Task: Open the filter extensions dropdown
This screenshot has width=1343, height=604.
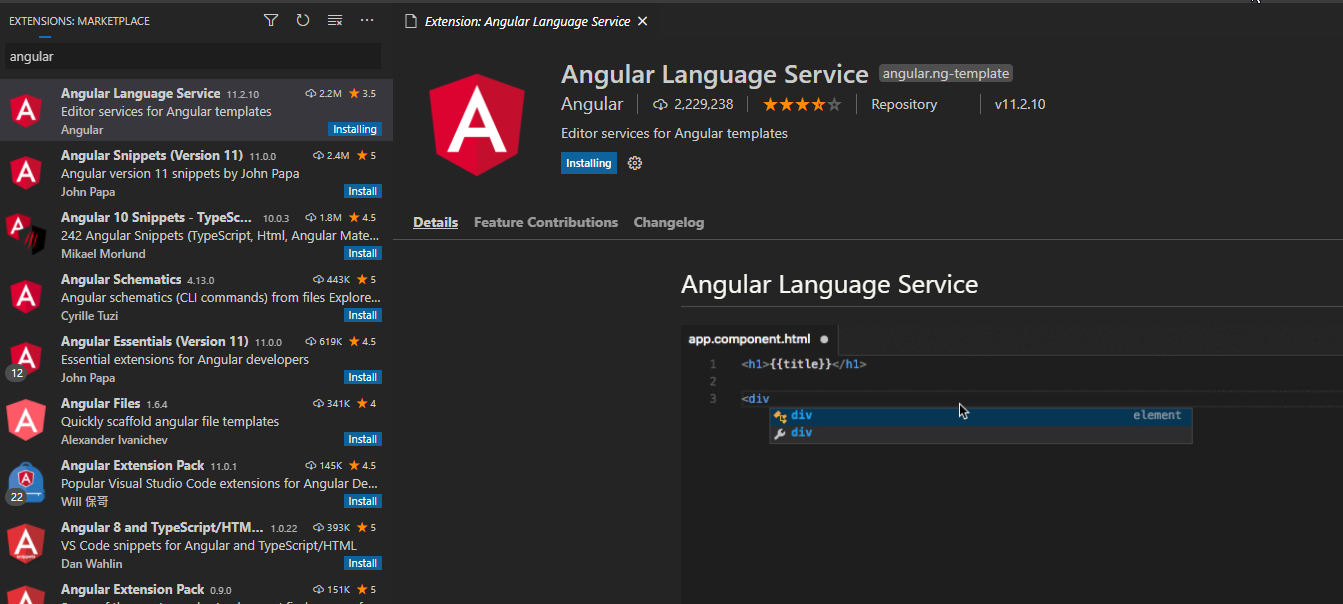Action: (x=271, y=20)
